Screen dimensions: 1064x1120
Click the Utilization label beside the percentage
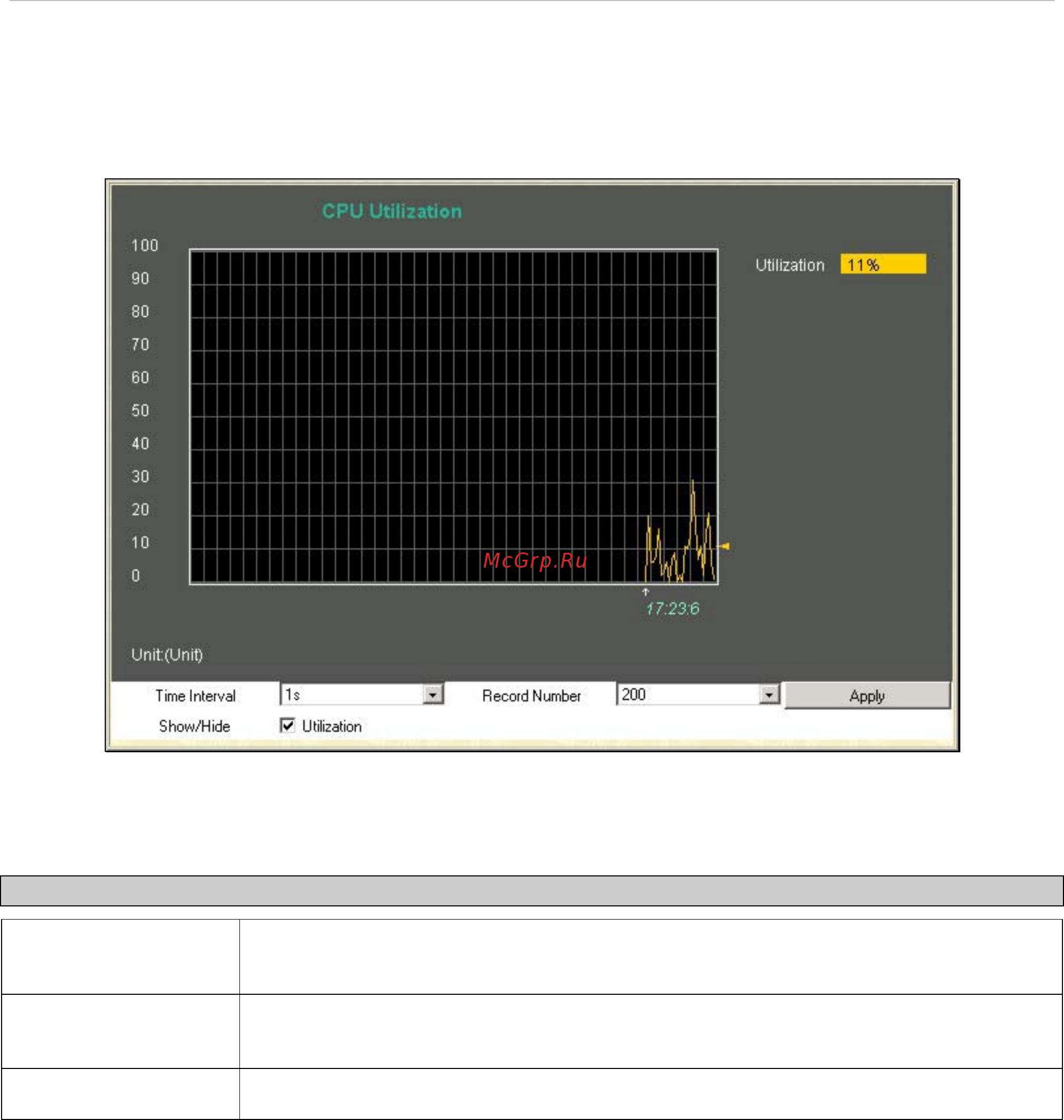tap(789, 265)
